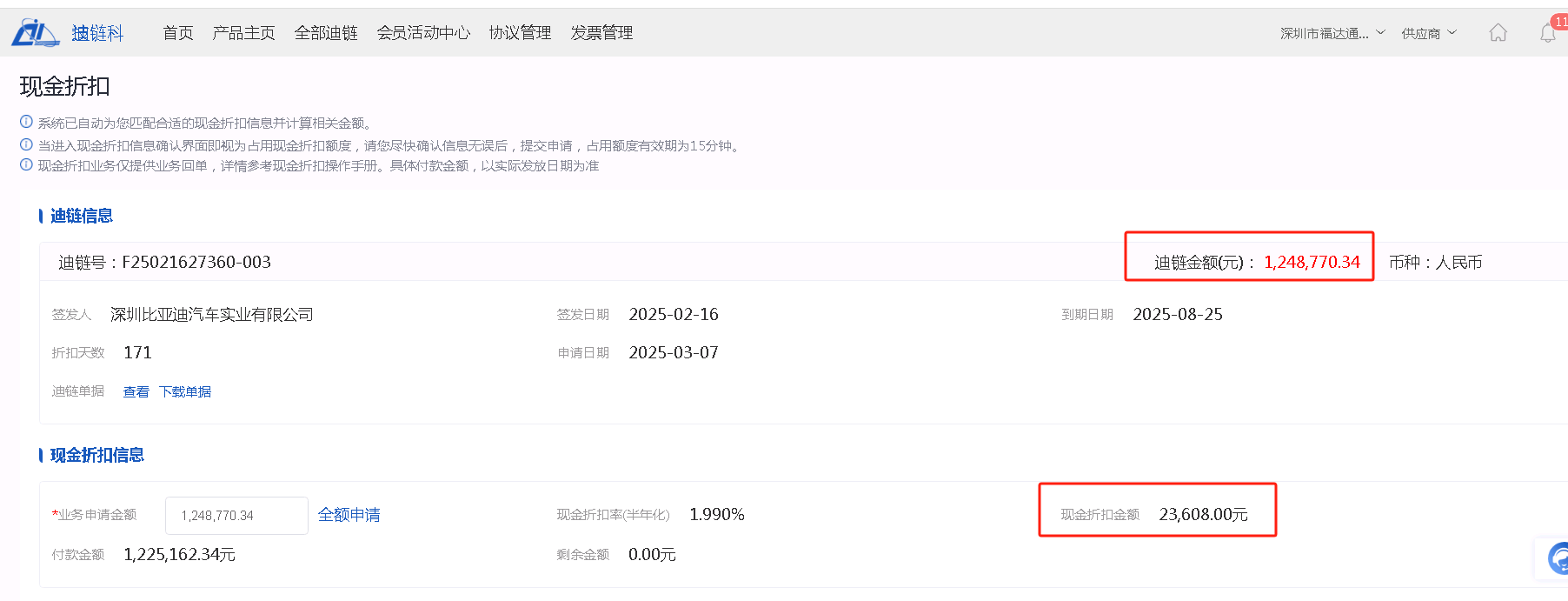1568x601 pixels.
Task: Go to 首页 menu item
Action: [x=178, y=33]
